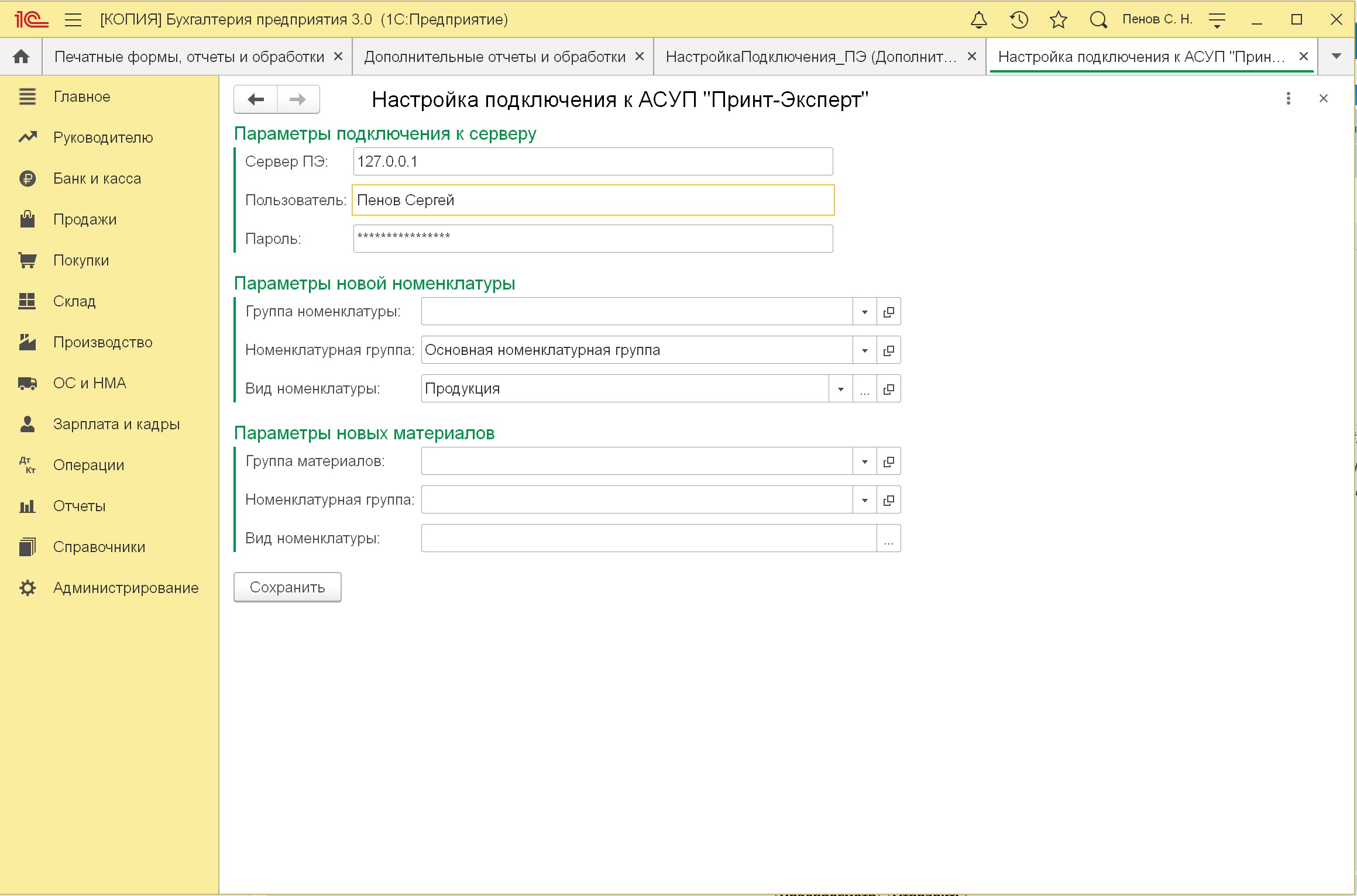Viewport: 1357px width, 896px height.
Task: Open service settings menu icon in title bar
Action: tap(1217, 20)
